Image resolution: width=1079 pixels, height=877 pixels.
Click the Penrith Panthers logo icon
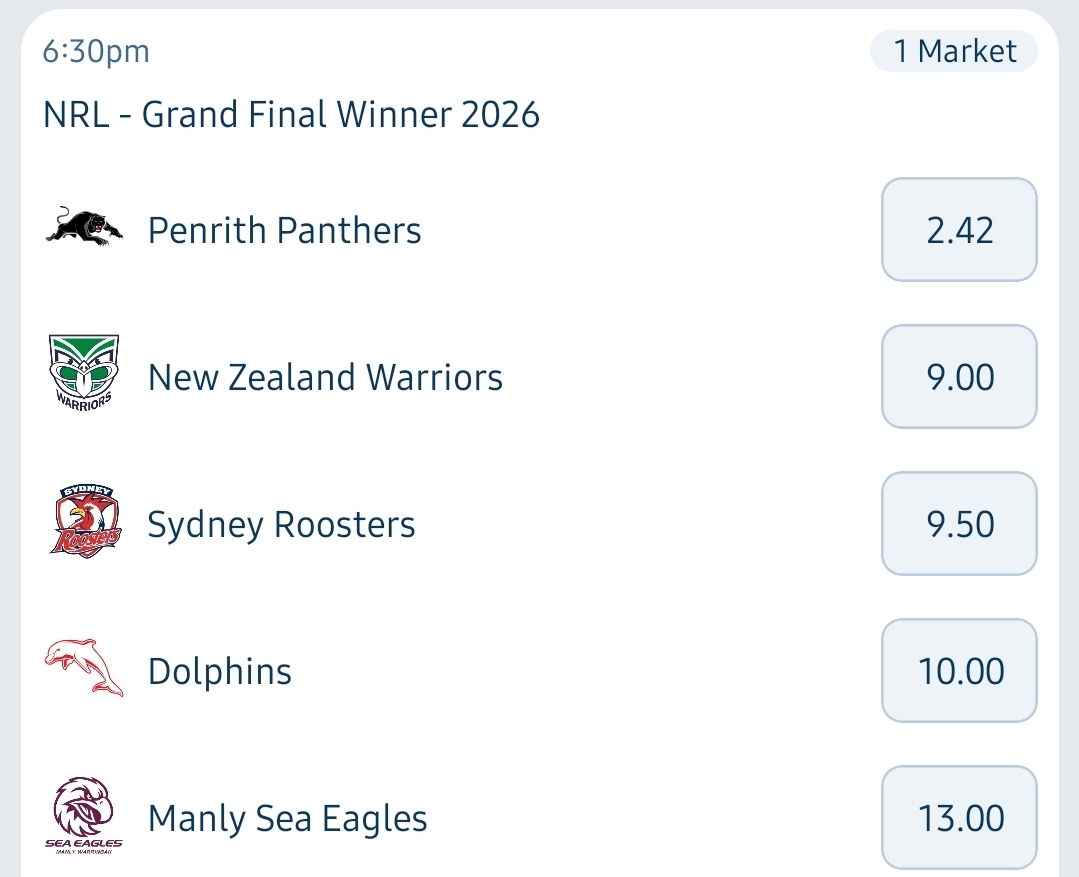click(84, 227)
